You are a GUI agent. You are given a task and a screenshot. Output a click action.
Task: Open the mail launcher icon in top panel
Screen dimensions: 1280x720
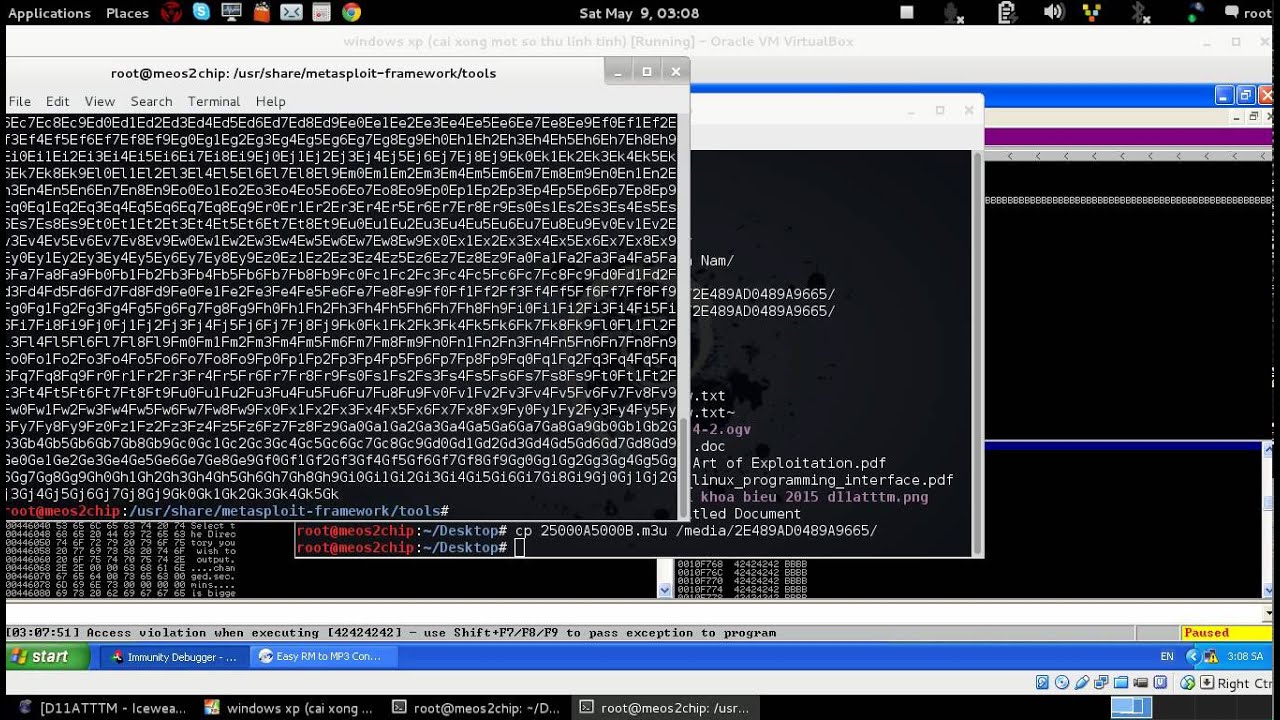[291, 13]
